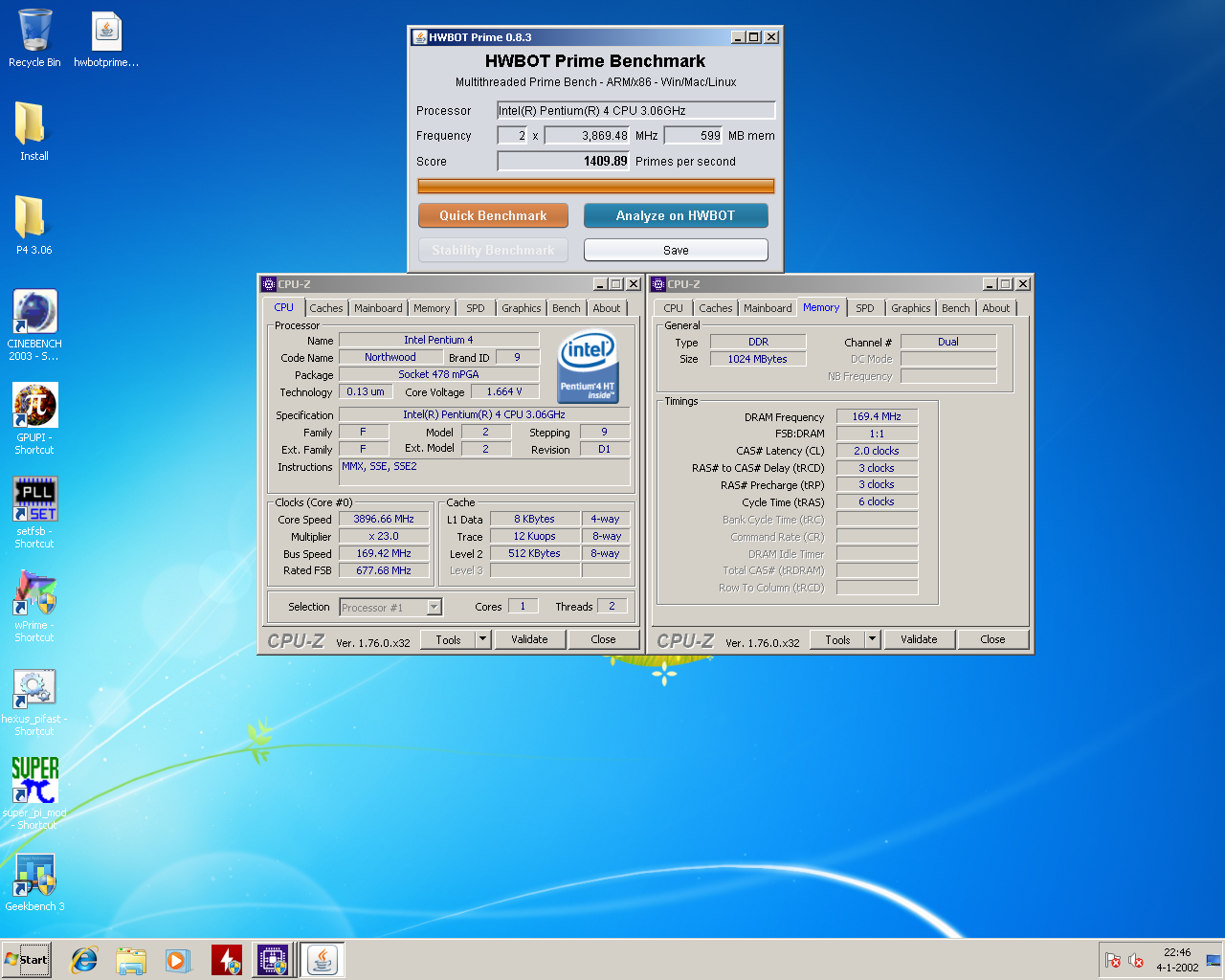Click the Socket 478 mPGA package value
The height and width of the screenshot is (980, 1225).
pyautogui.click(x=439, y=374)
